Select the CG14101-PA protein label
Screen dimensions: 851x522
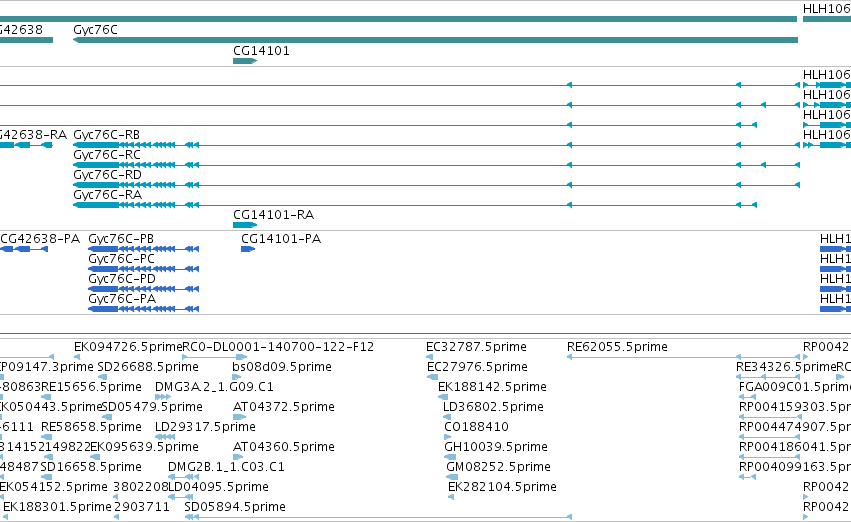coord(281,239)
